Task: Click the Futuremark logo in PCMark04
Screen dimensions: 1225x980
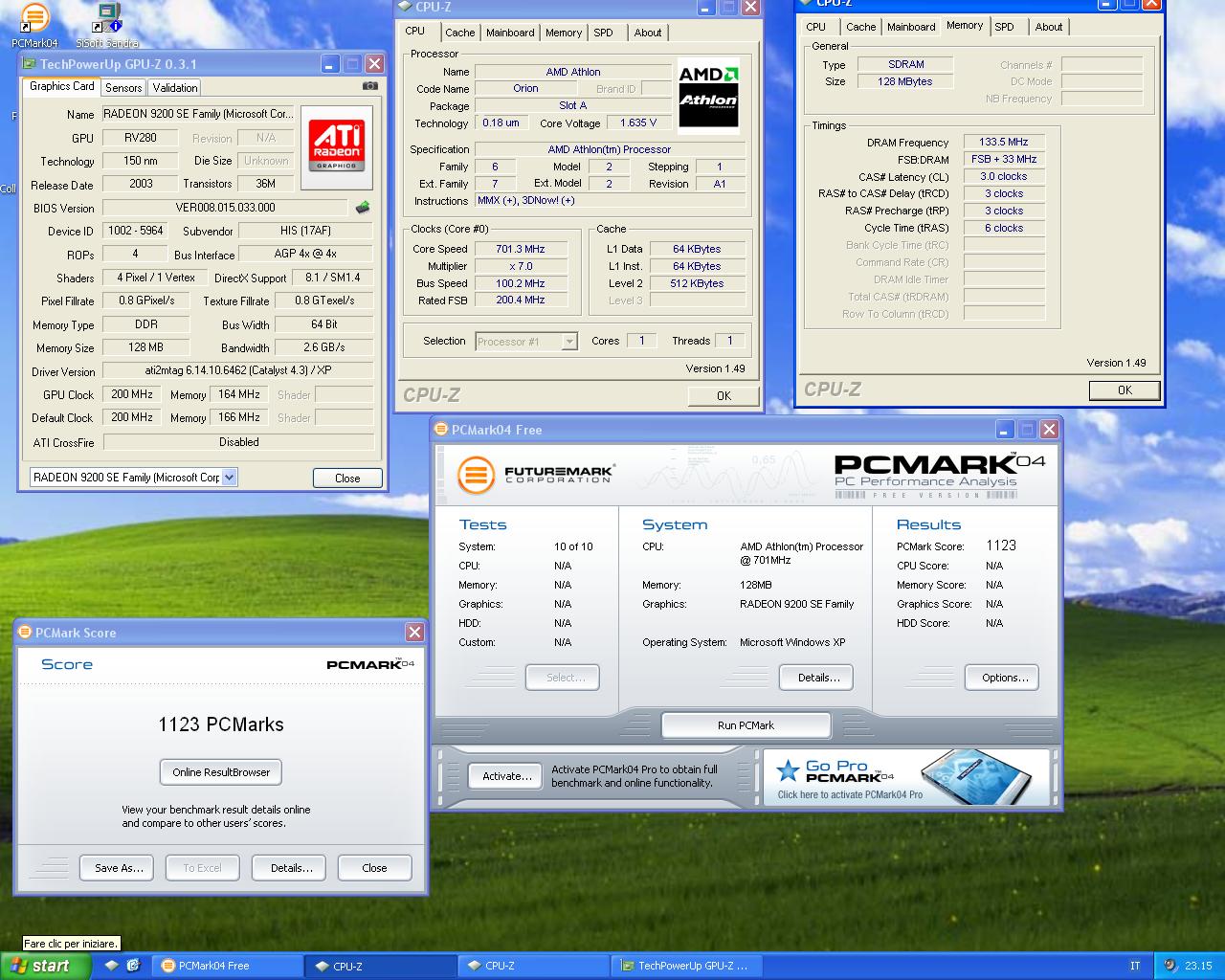Action: 535,475
